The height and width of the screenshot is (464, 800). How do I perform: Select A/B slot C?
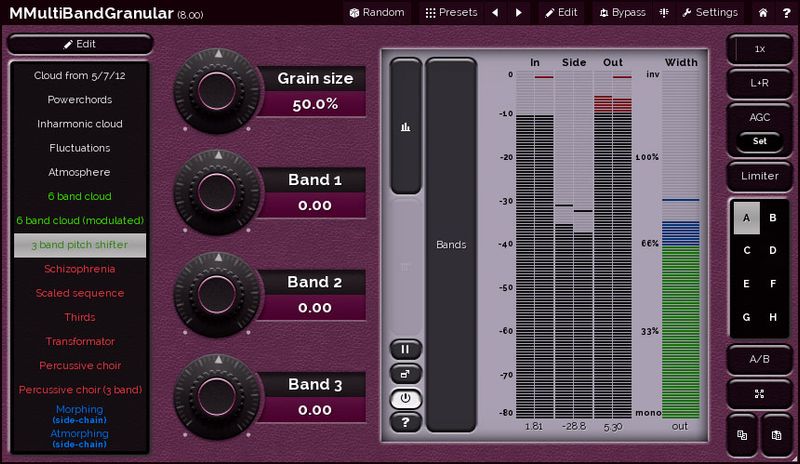[746, 251]
